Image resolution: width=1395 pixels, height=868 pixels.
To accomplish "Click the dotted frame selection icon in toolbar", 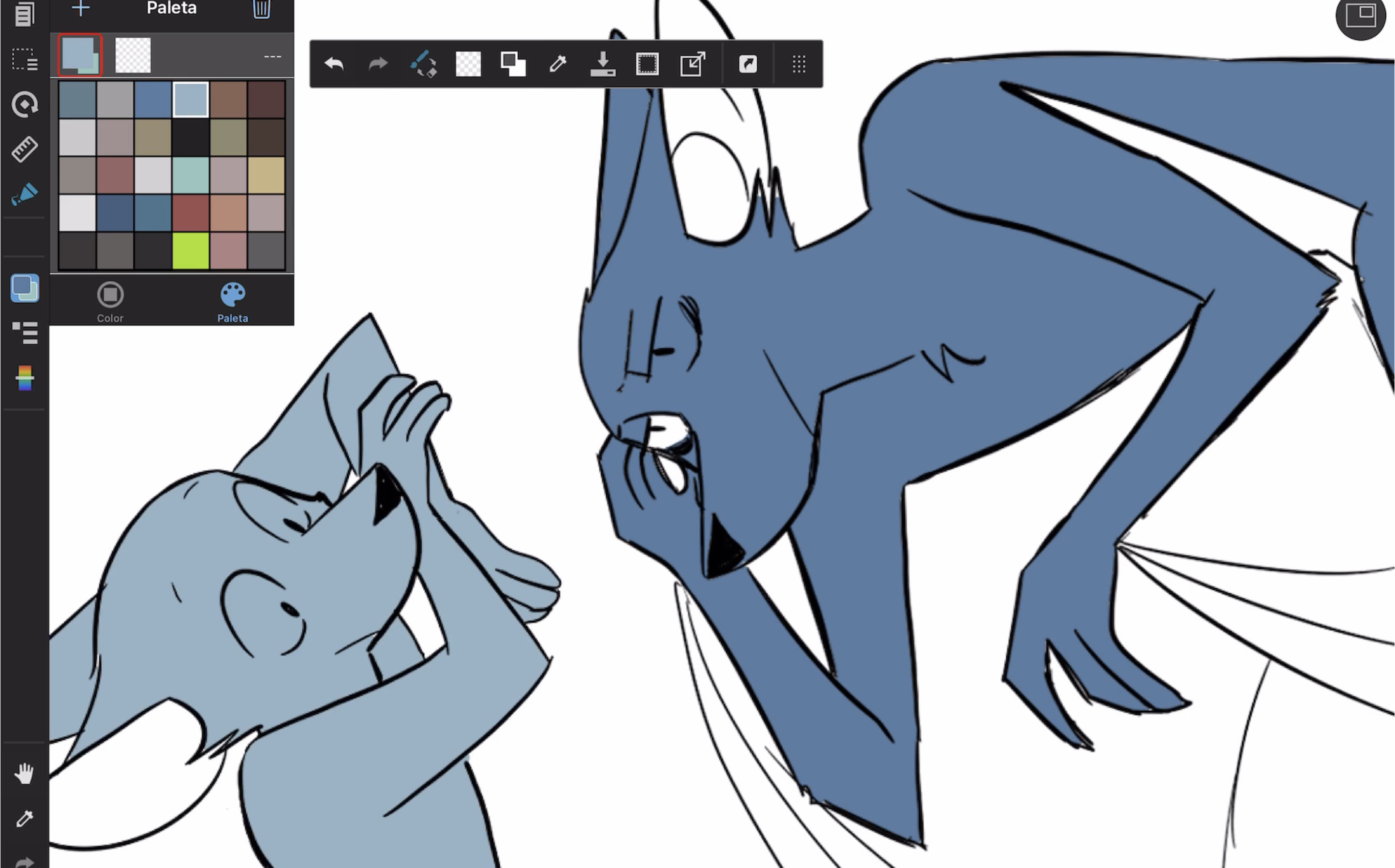I will coord(647,64).
